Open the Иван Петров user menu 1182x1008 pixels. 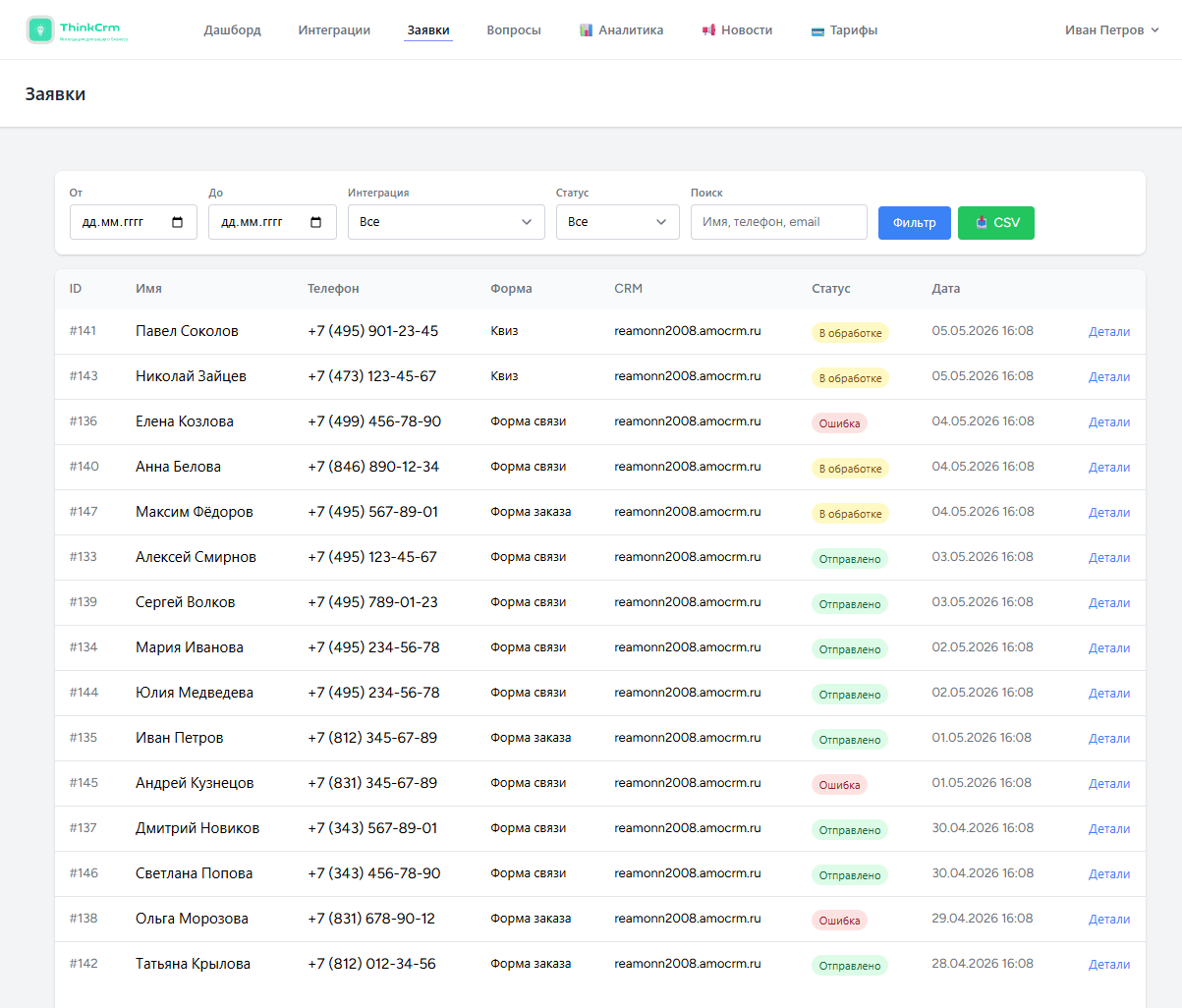point(1112,30)
